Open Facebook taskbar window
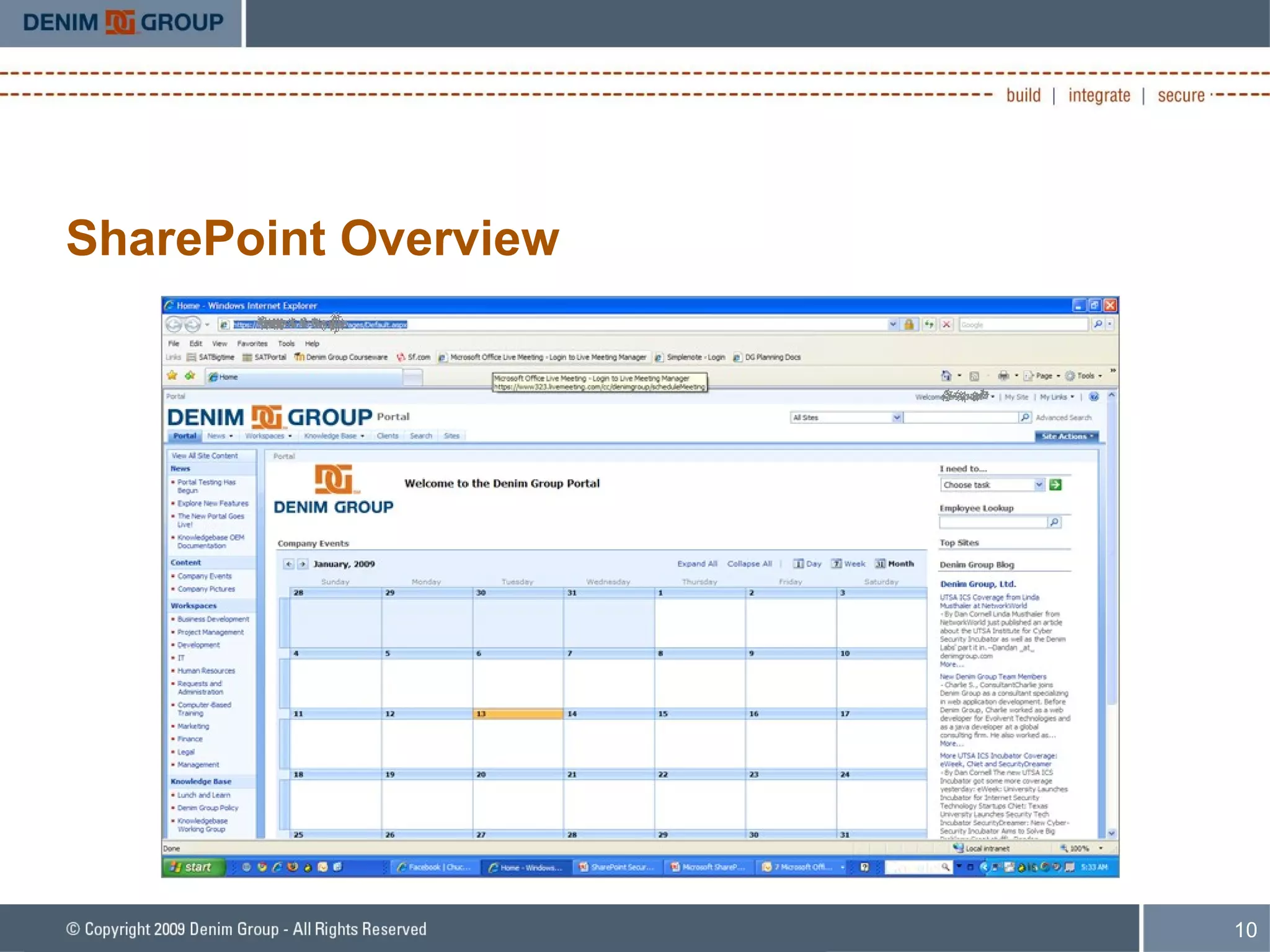 coord(433,867)
